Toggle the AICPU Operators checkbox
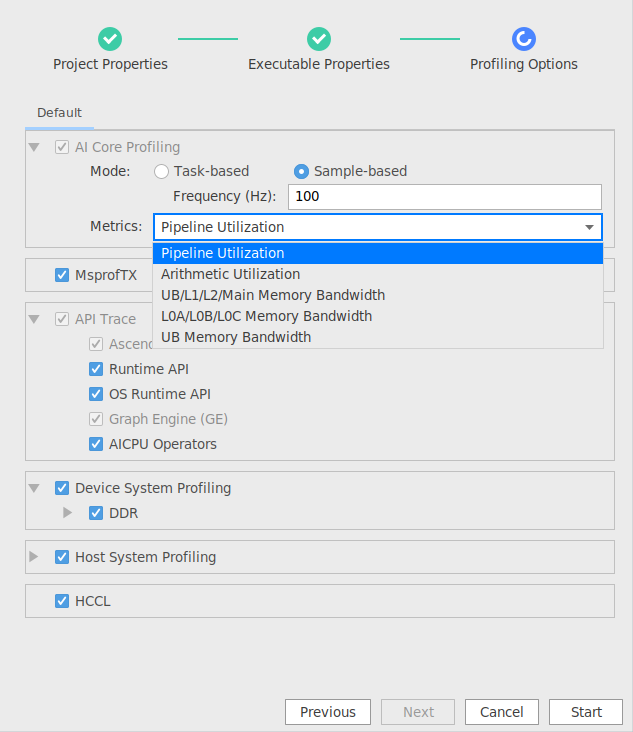This screenshot has height=732, width=633. click(x=96, y=444)
